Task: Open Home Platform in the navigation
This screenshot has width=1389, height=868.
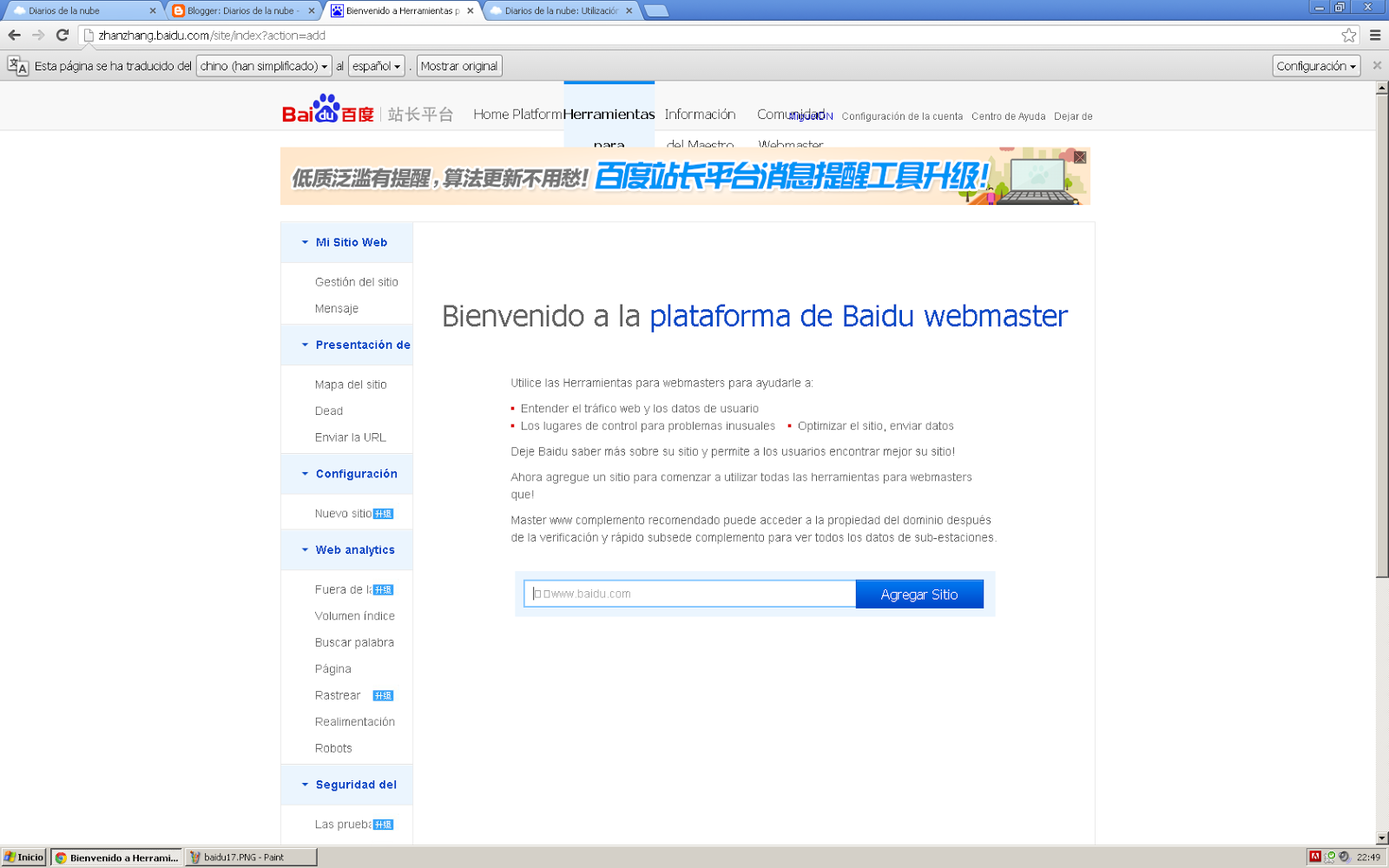Action: [518, 115]
